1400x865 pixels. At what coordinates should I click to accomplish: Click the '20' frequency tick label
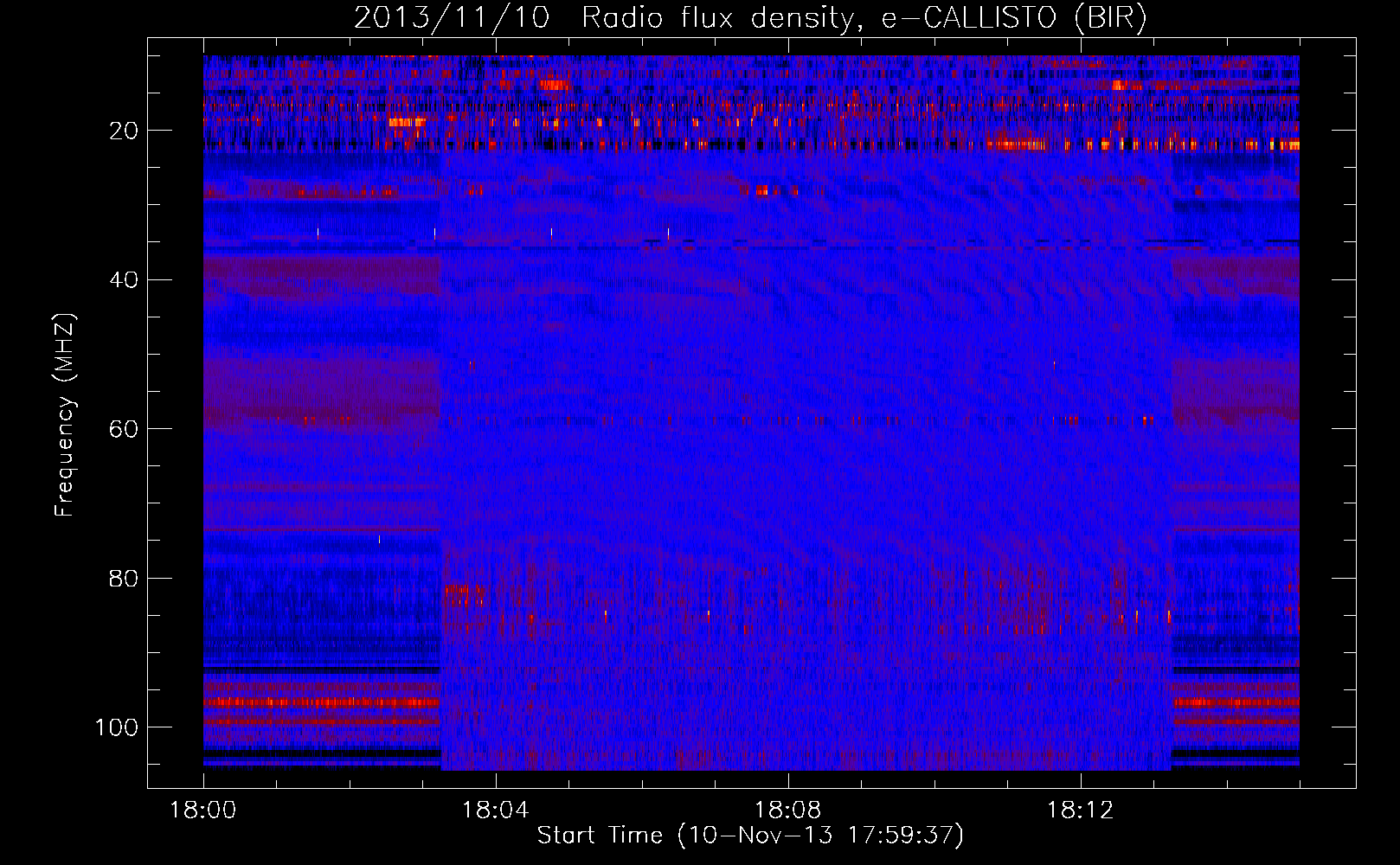[125, 131]
